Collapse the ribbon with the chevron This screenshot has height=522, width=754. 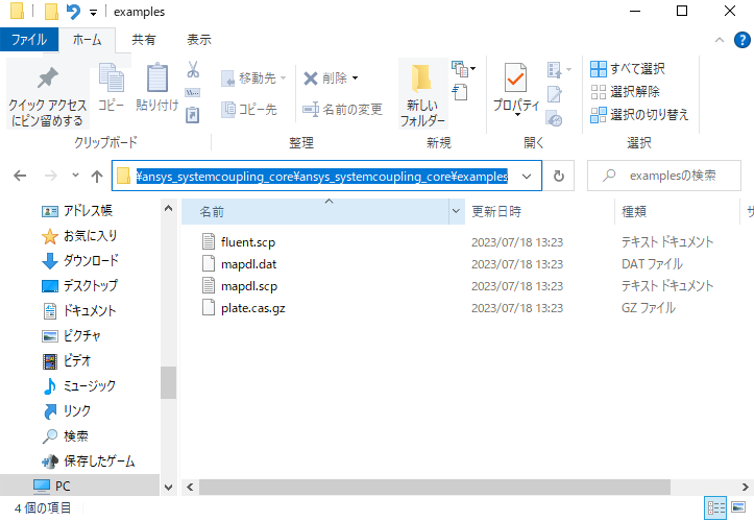point(718,40)
